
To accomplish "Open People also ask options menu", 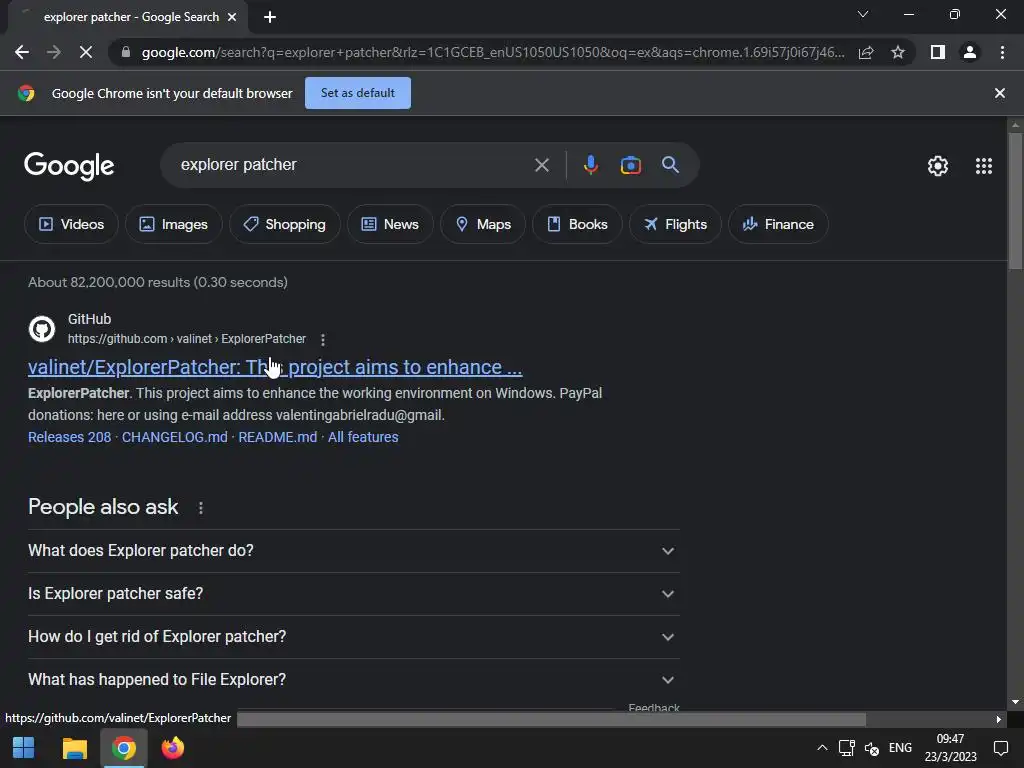I will 200,507.
